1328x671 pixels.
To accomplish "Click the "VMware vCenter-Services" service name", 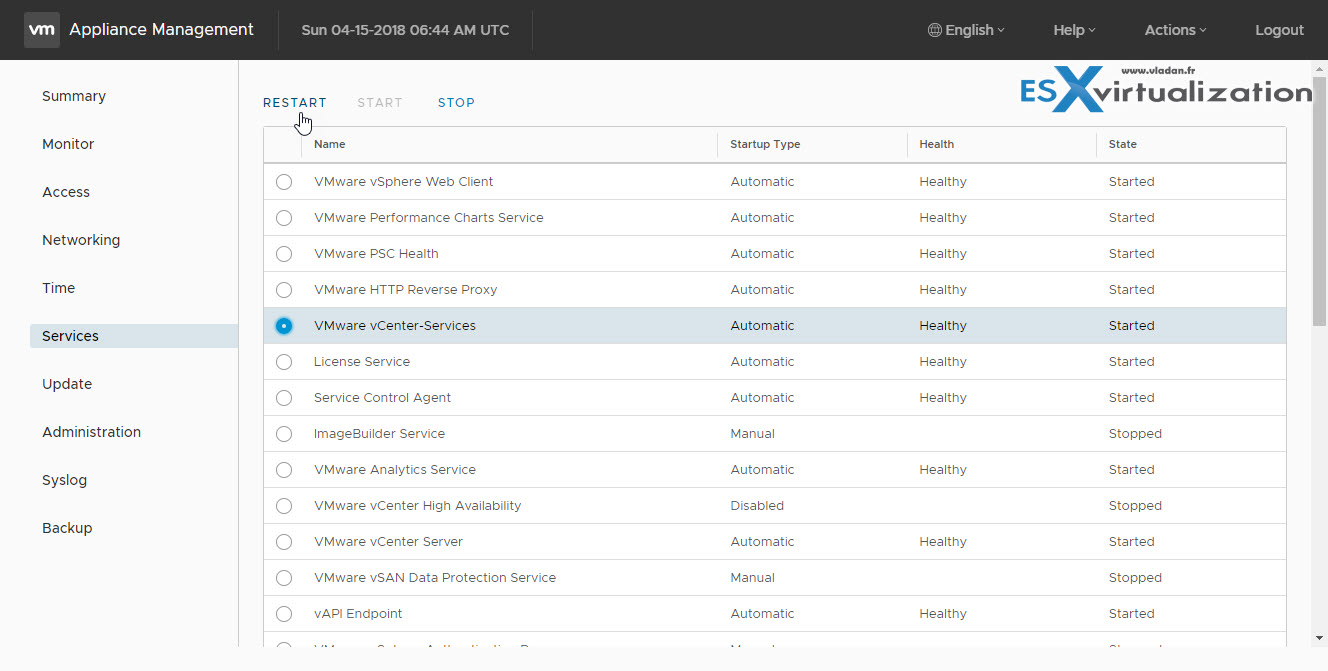I will [x=395, y=326].
